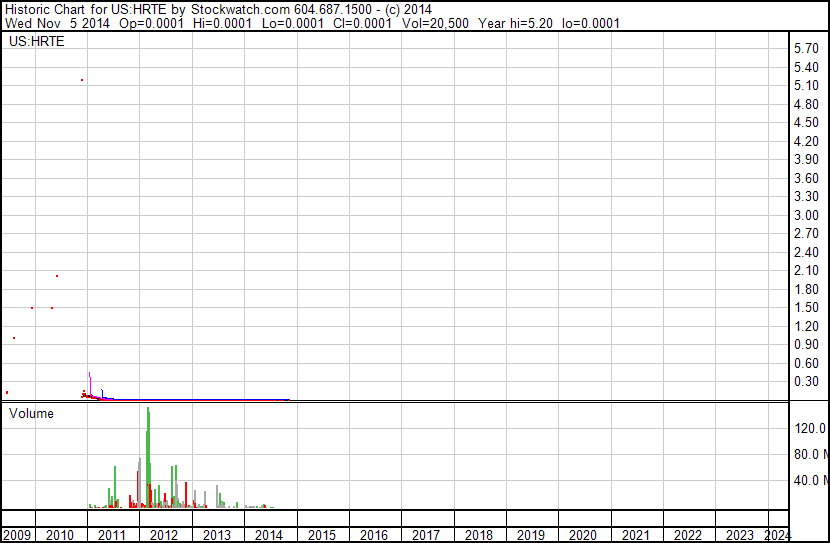This screenshot has width=830, height=543.
Task: Click the 5.70 price axis value
Action: 806,48
